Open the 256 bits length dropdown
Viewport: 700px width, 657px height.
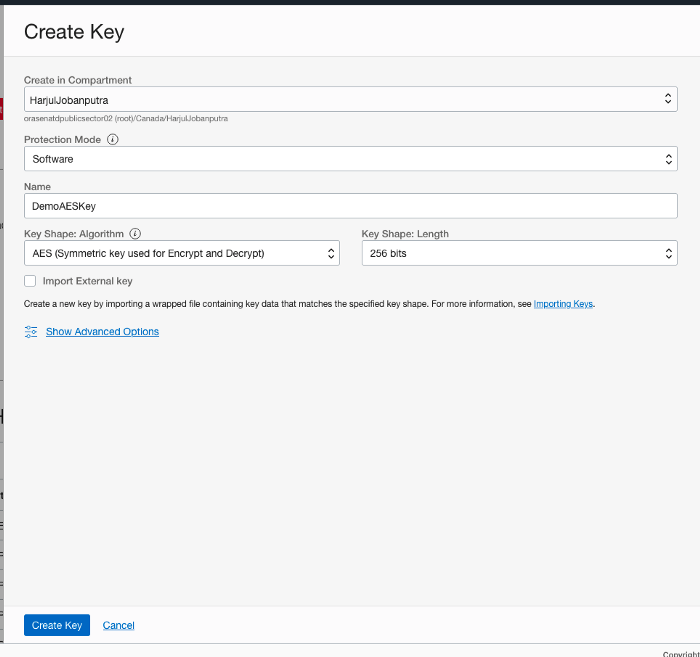tap(510, 254)
